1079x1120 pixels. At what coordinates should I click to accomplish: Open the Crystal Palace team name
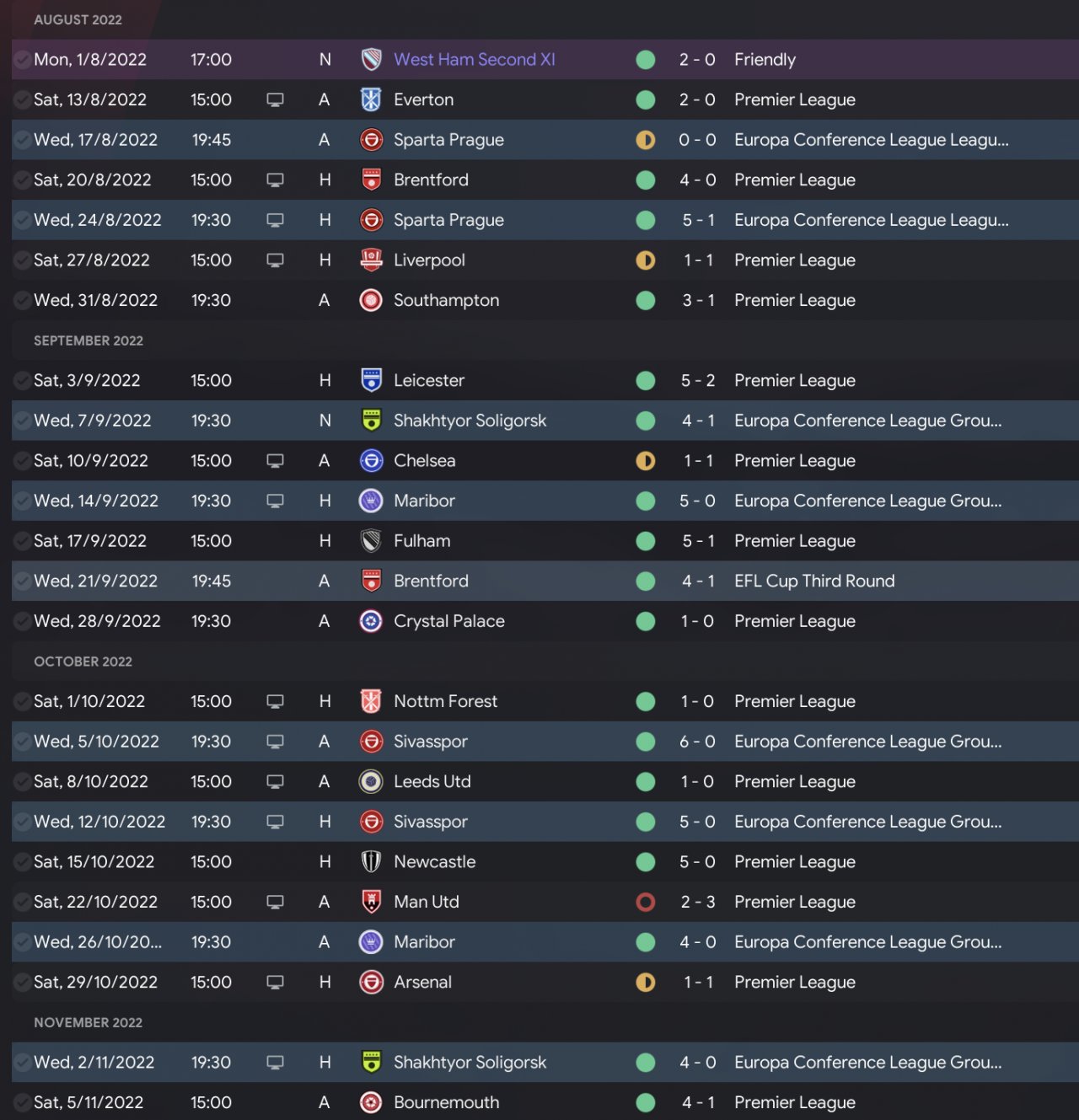(448, 621)
